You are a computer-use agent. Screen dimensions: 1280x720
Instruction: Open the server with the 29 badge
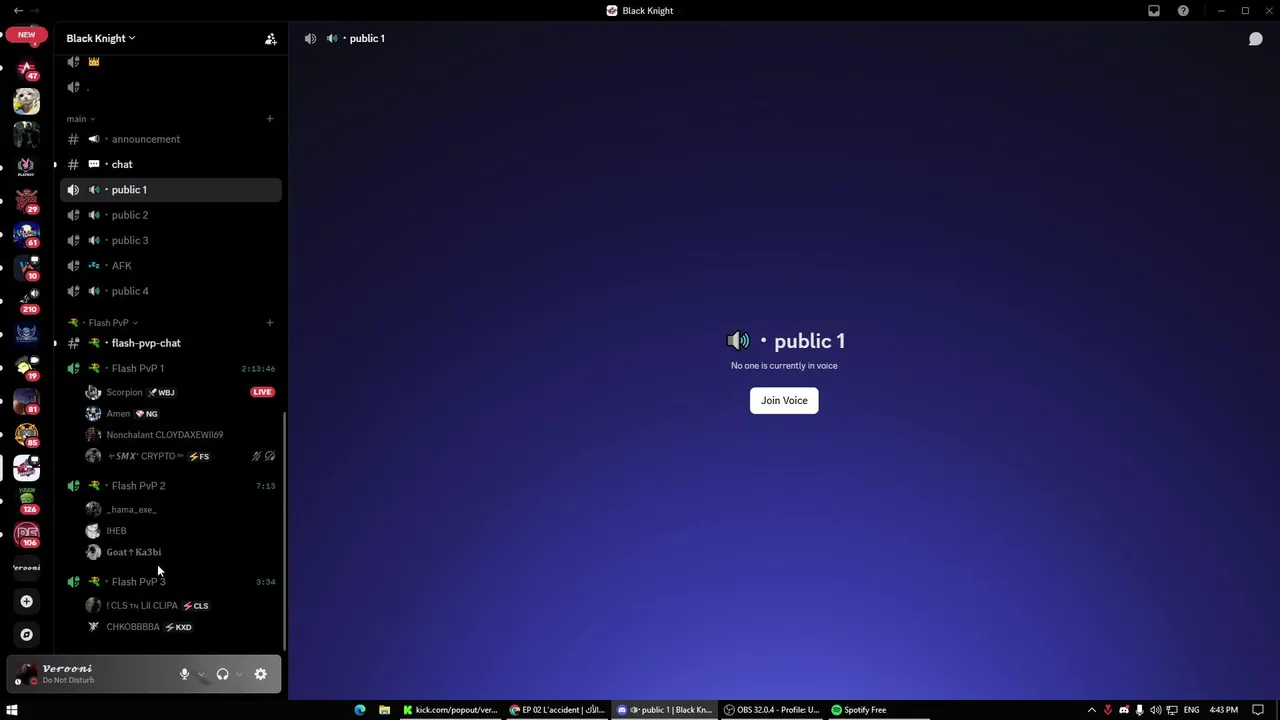27,201
